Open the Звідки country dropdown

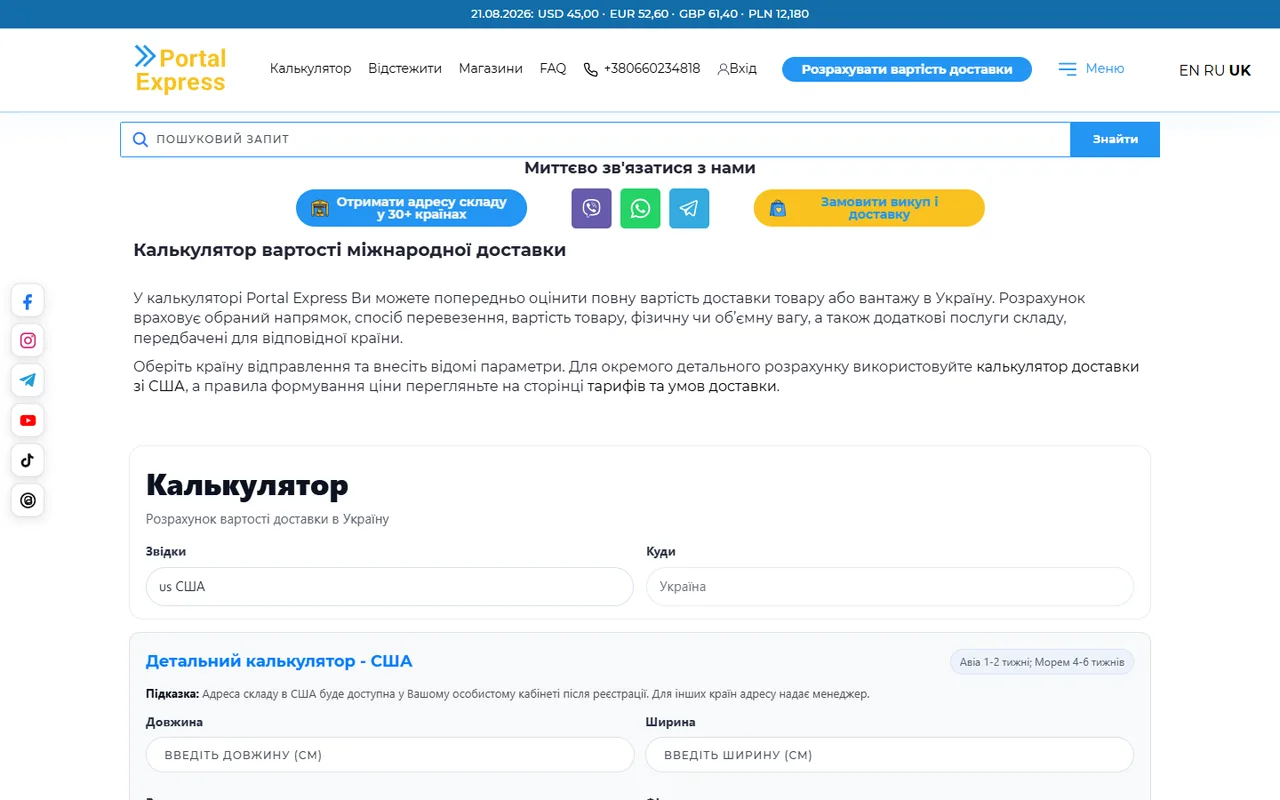tap(390, 587)
